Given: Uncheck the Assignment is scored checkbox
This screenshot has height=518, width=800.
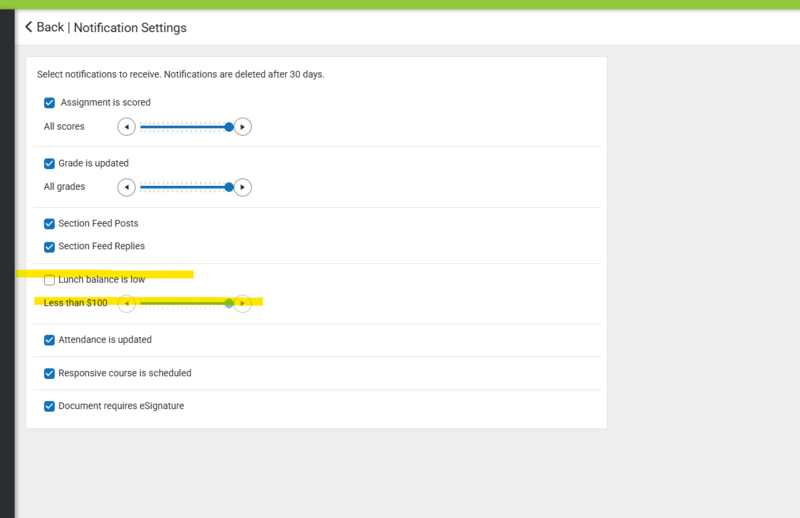Looking at the screenshot, I should point(49,103).
